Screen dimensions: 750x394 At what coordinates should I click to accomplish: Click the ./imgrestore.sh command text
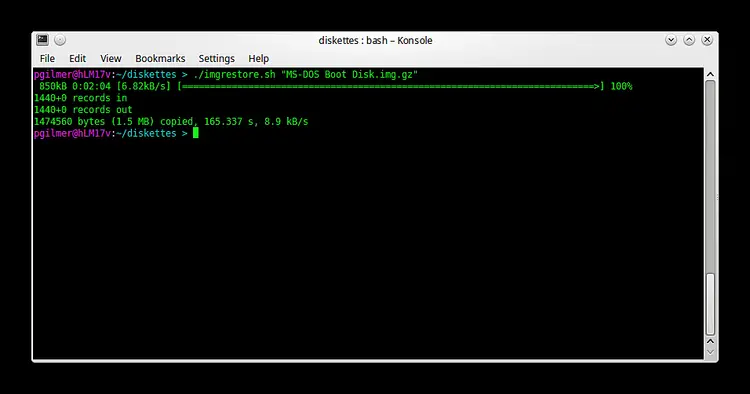234,75
